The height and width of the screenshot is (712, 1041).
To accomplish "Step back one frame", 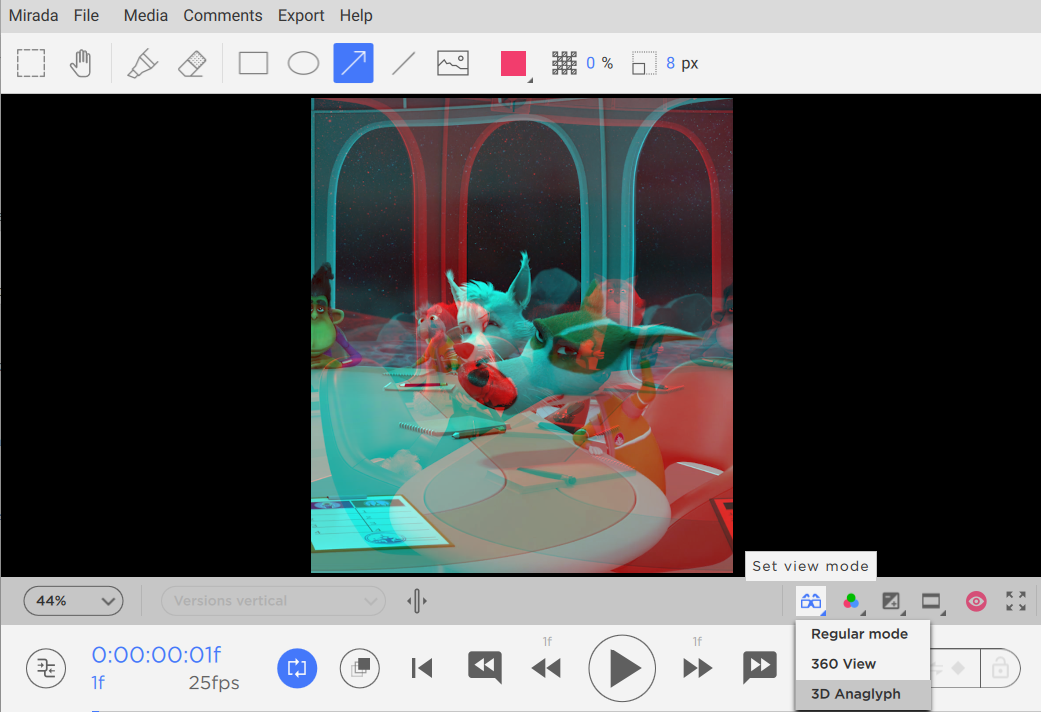I will pyautogui.click(x=546, y=668).
